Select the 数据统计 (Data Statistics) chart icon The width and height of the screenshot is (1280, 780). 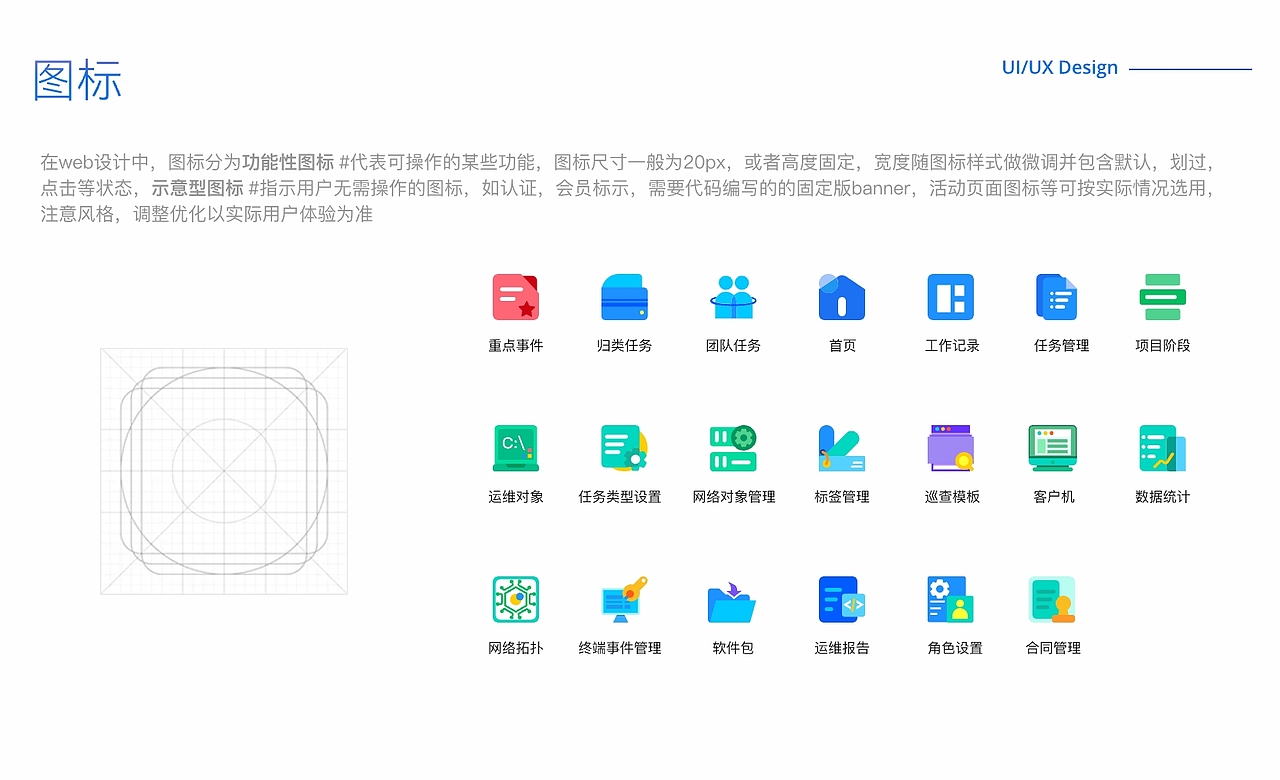pyautogui.click(x=1162, y=448)
